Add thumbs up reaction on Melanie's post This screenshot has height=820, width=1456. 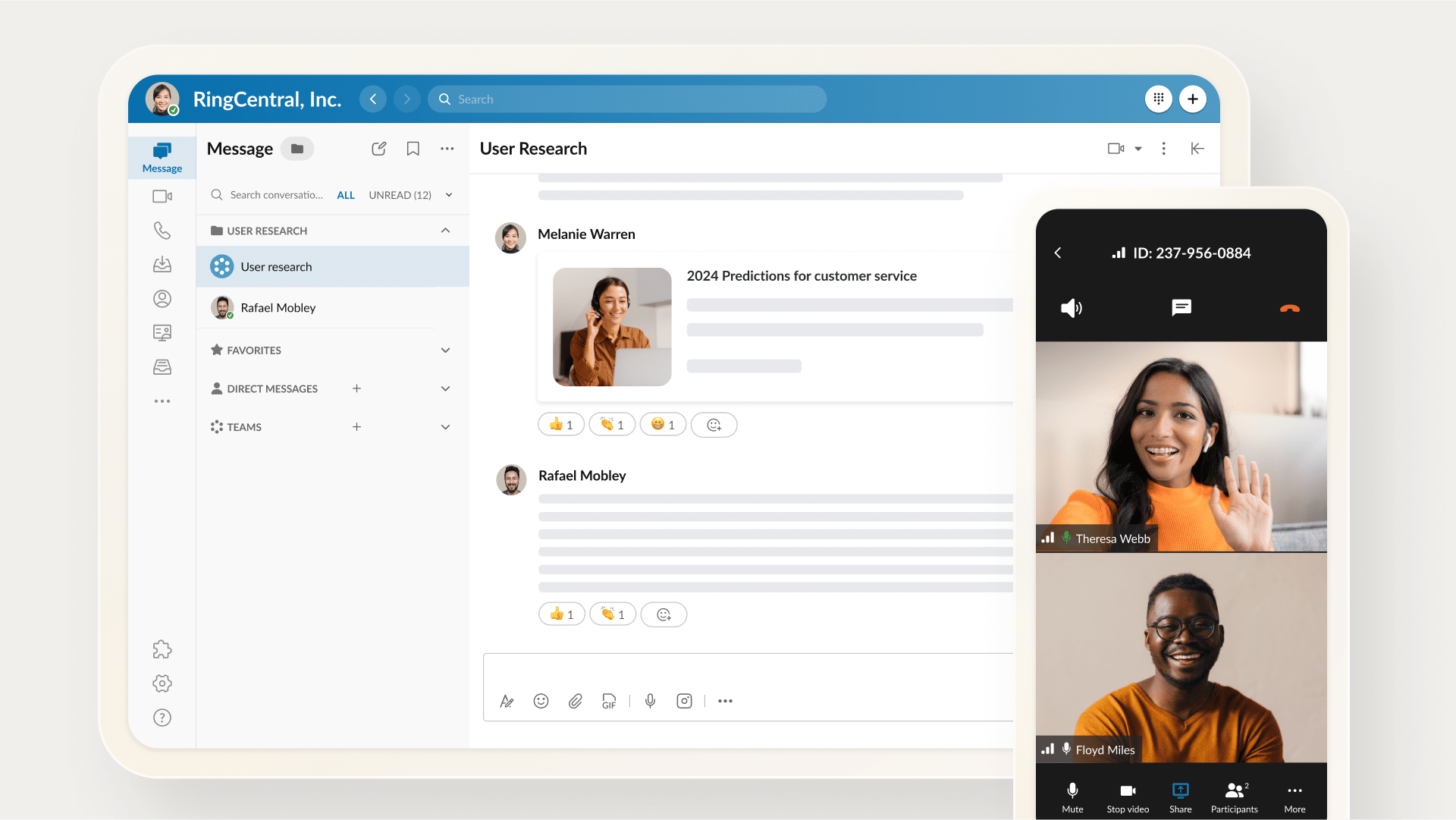pos(561,425)
